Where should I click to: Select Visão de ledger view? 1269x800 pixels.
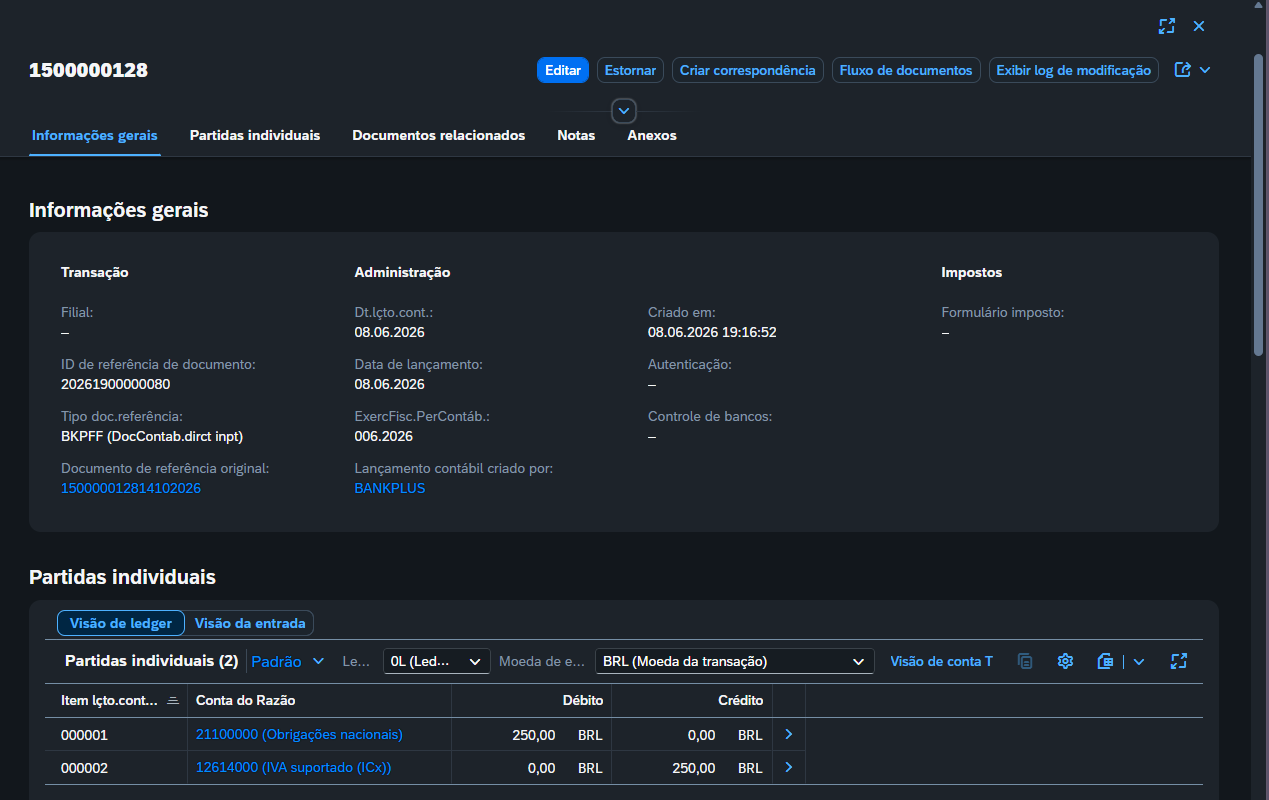point(121,623)
